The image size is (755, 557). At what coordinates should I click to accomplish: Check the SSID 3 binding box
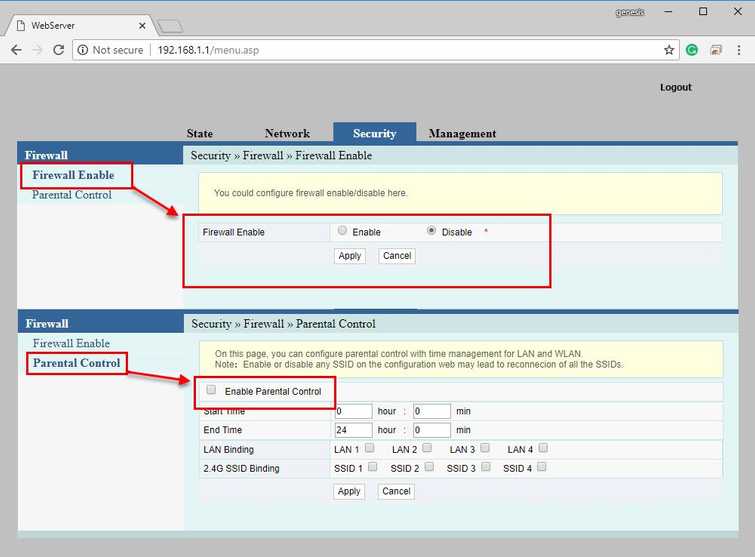click(486, 467)
